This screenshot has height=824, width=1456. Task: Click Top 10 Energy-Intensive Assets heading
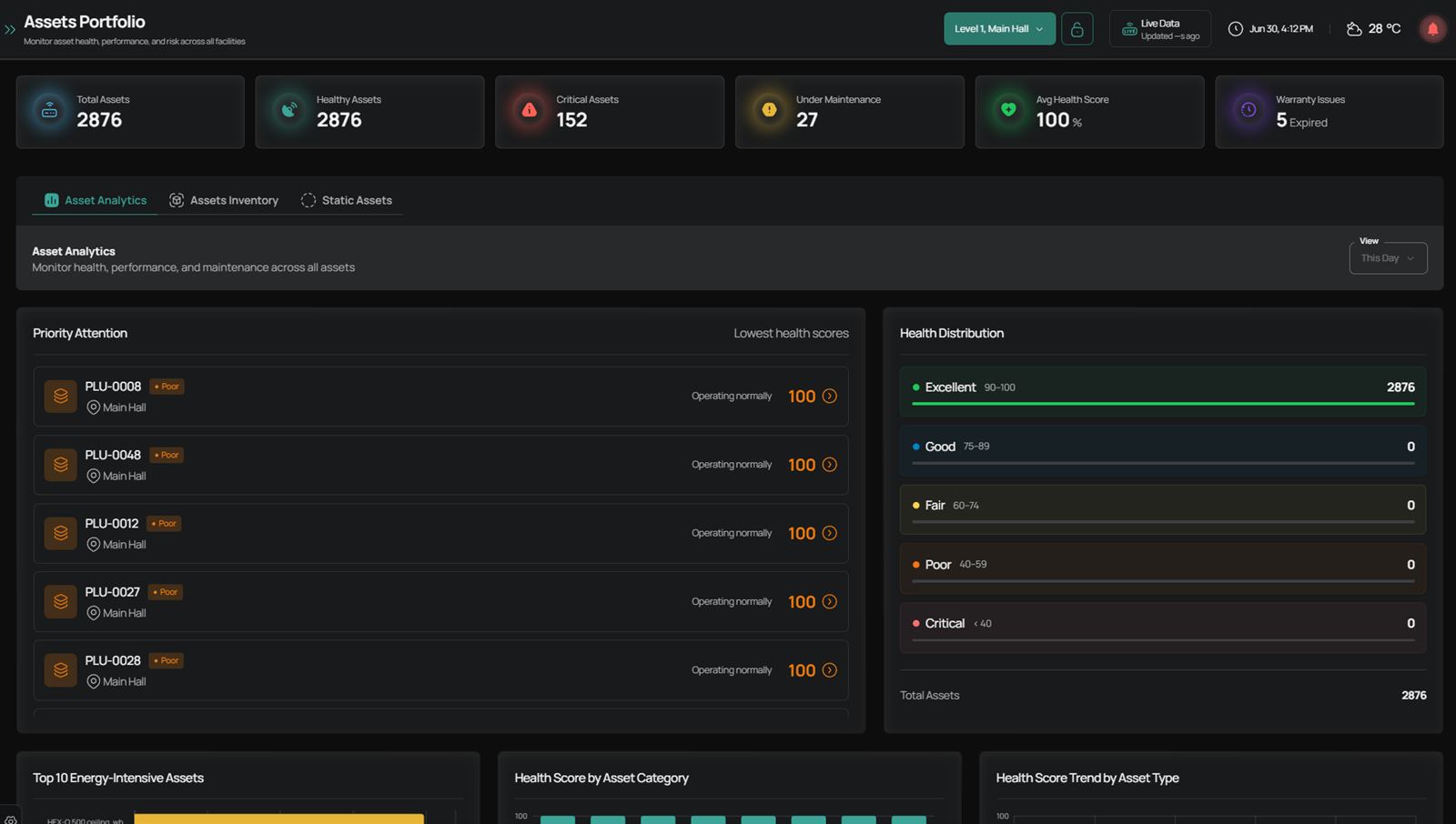pyautogui.click(x=118, y=779)
